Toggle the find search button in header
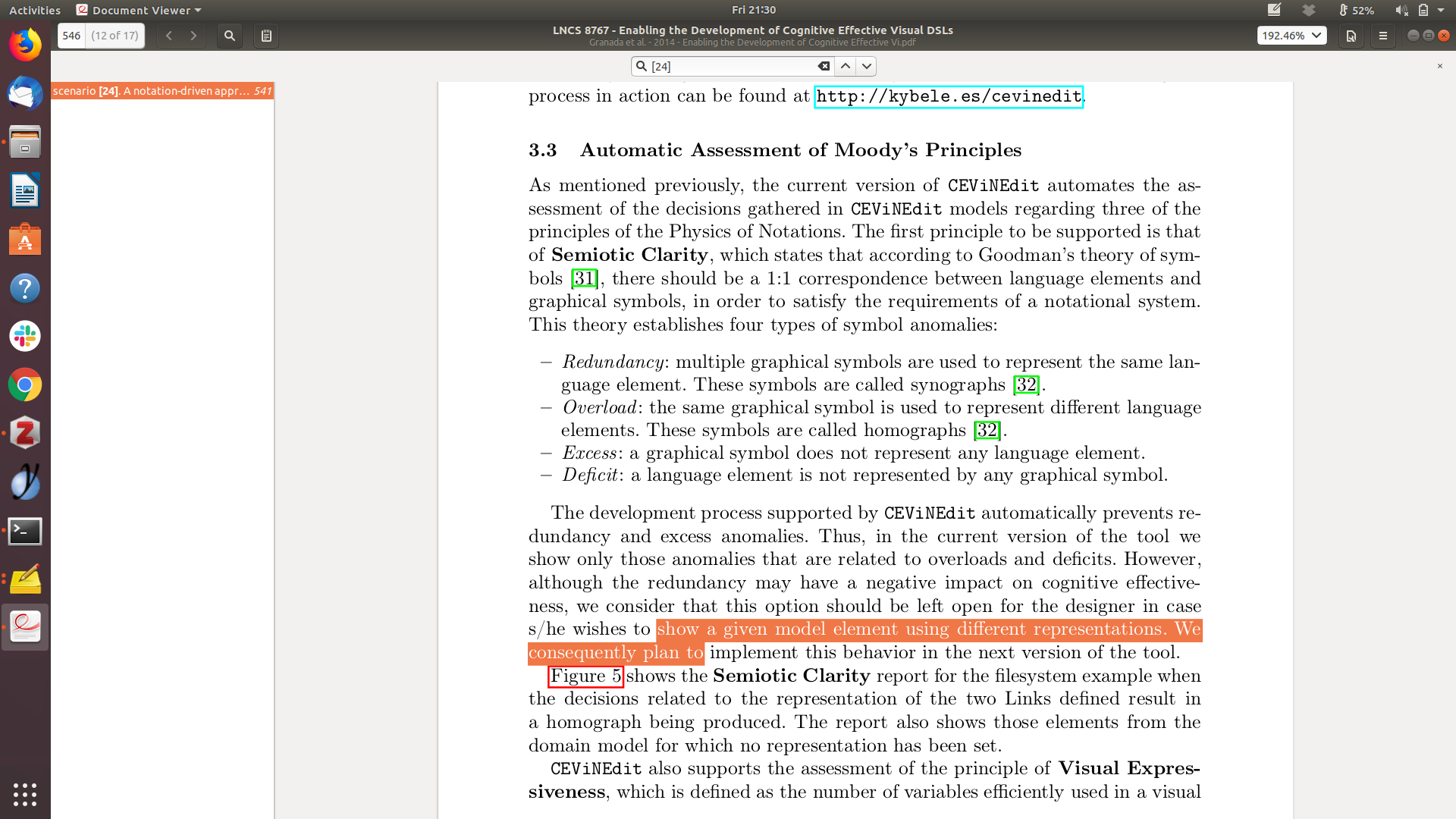 point(230,36)
